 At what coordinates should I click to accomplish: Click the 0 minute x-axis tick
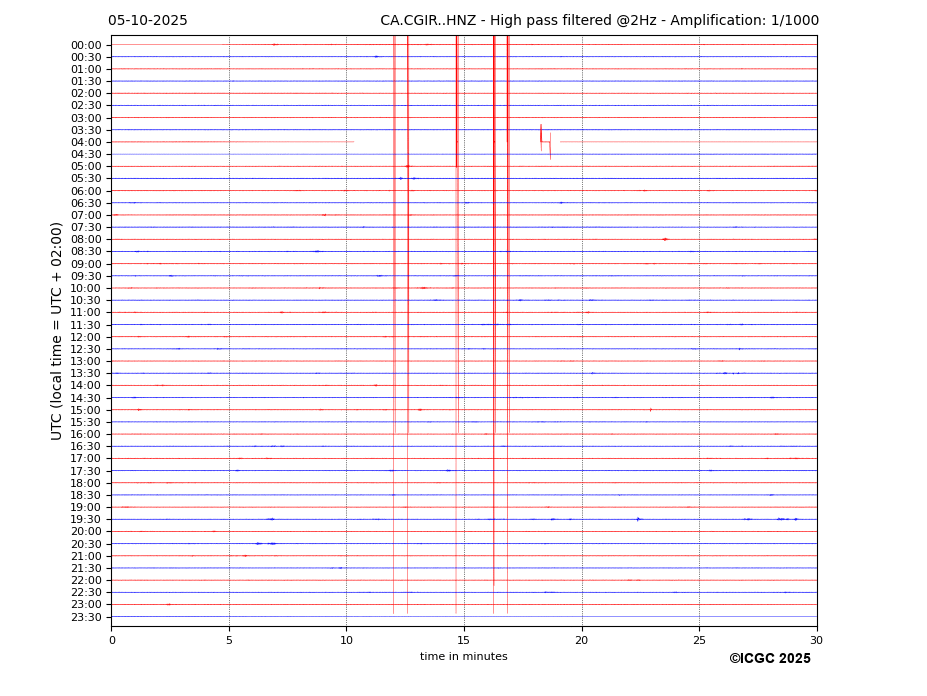112,640
